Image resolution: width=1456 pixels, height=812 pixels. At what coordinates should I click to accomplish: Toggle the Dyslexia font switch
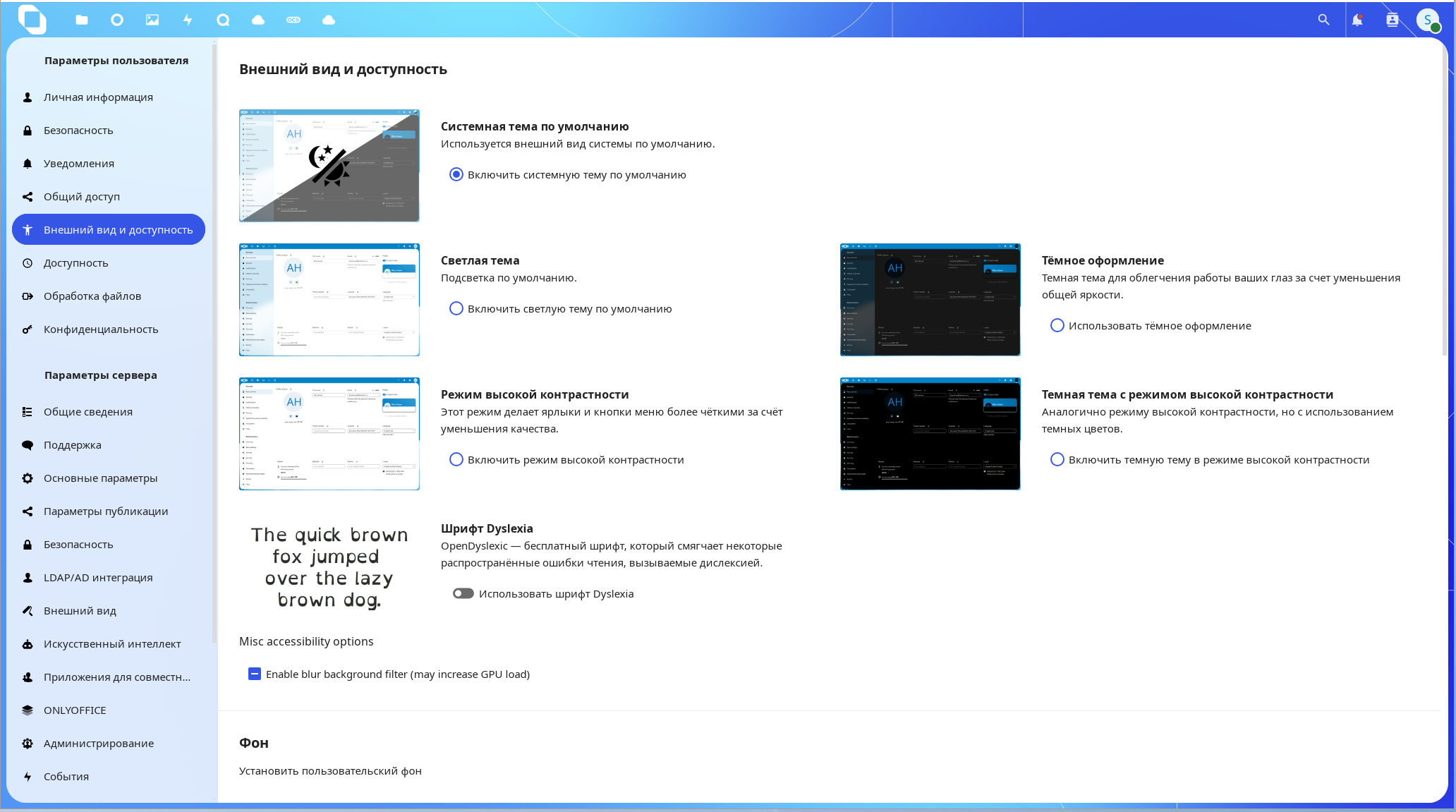[x=463, y=594]
